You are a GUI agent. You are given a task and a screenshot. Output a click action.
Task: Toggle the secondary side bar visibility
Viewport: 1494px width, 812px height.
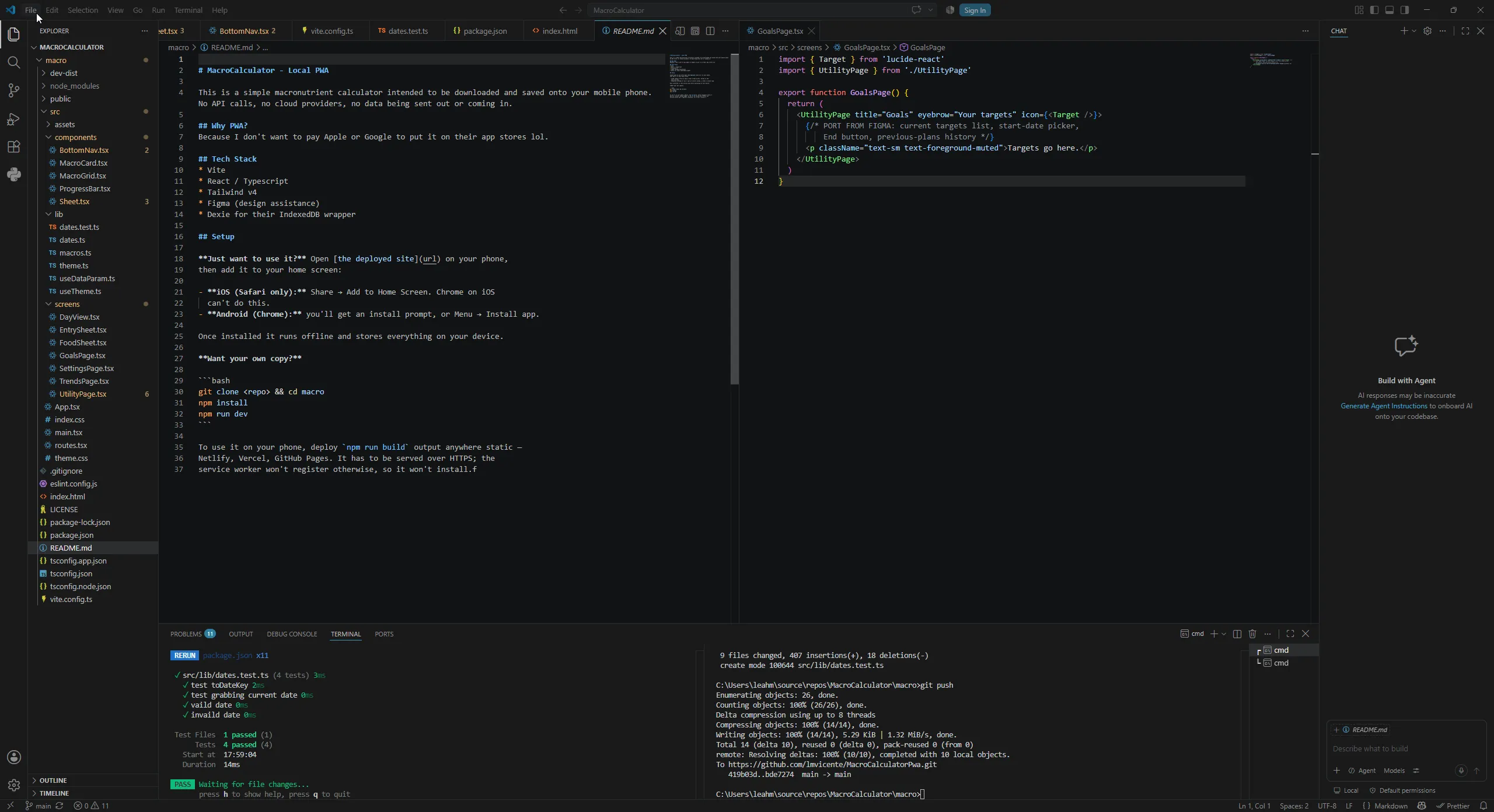(x=1405, y=10)
